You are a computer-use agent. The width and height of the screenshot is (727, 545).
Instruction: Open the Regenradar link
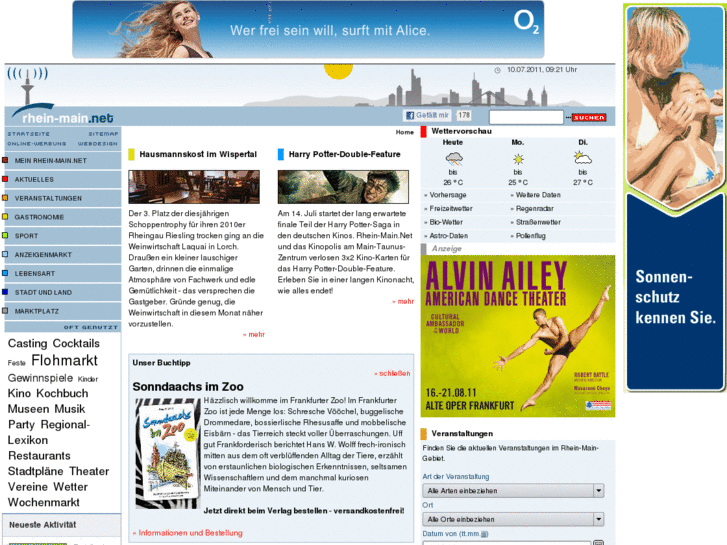click(x=535, y=209)
